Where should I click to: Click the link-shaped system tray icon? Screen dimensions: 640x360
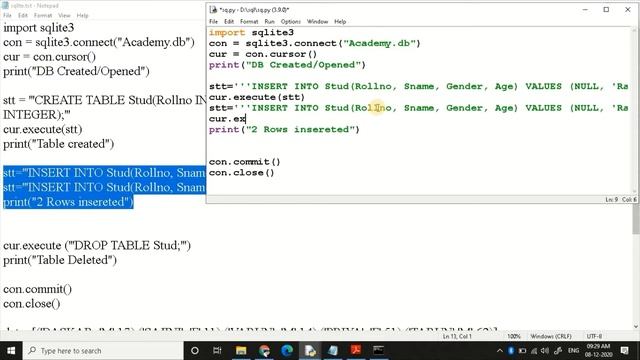tap(558, 351)
